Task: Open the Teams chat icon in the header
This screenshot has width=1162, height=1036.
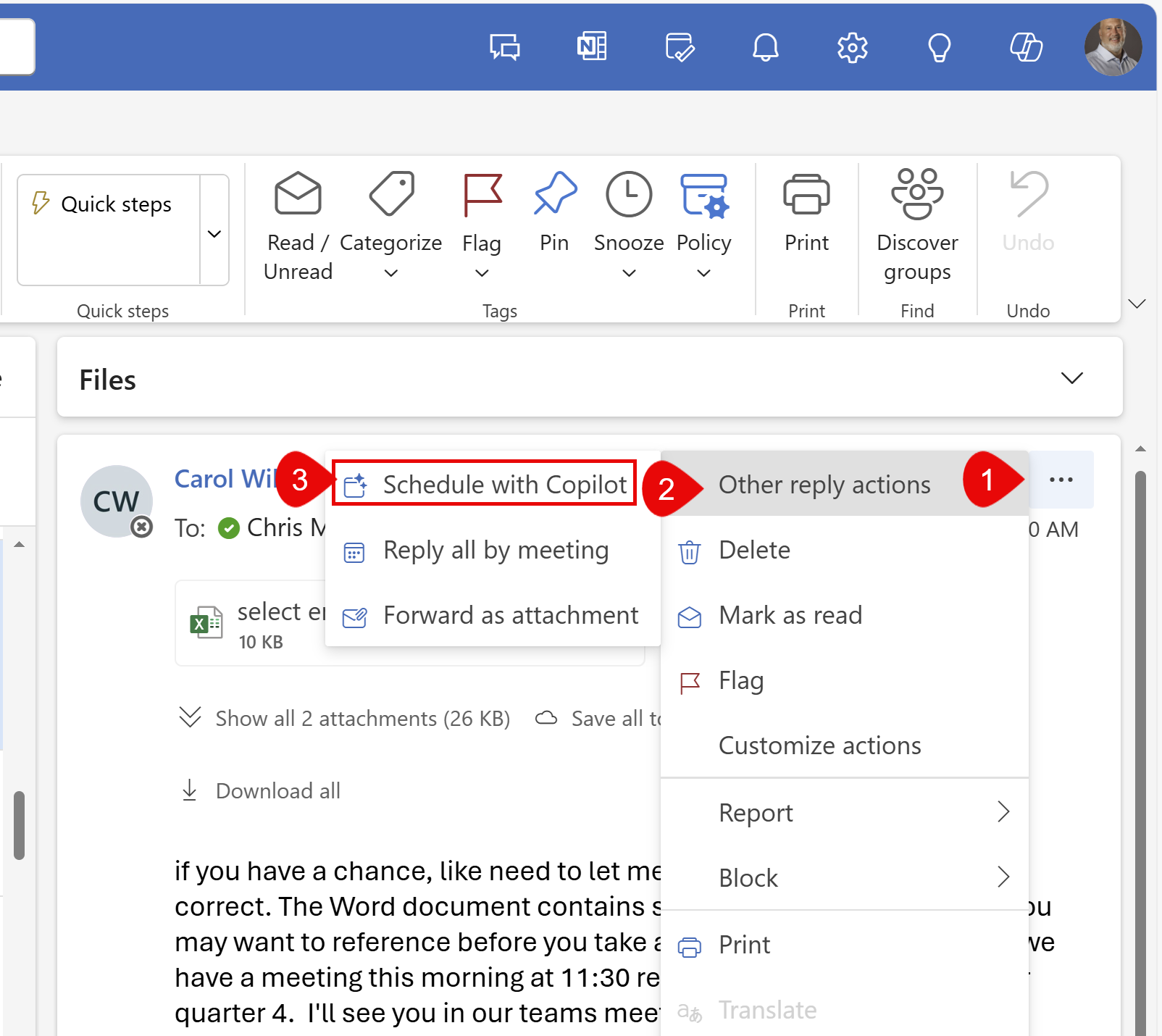Action: tap(504, 46)
